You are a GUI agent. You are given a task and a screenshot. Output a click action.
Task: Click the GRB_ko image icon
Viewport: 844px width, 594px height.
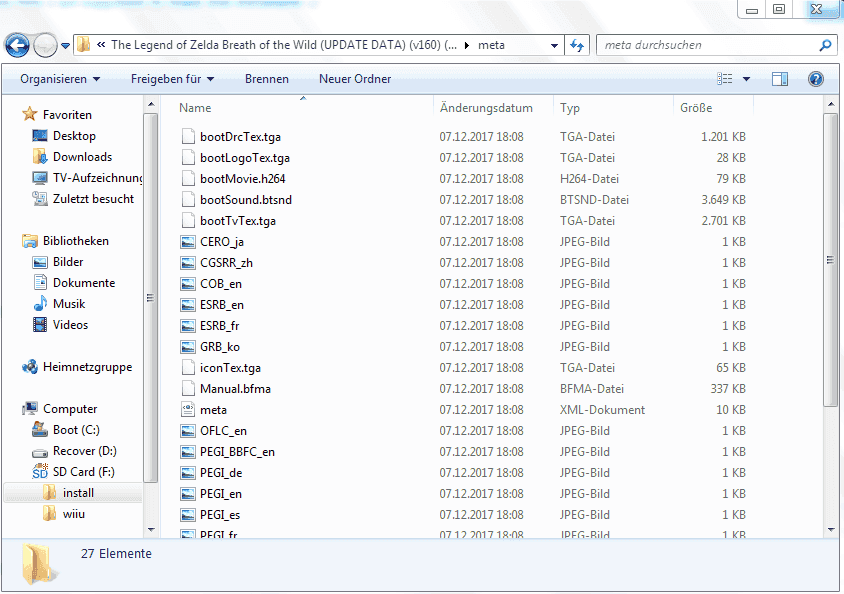click(x=188, y=346)
